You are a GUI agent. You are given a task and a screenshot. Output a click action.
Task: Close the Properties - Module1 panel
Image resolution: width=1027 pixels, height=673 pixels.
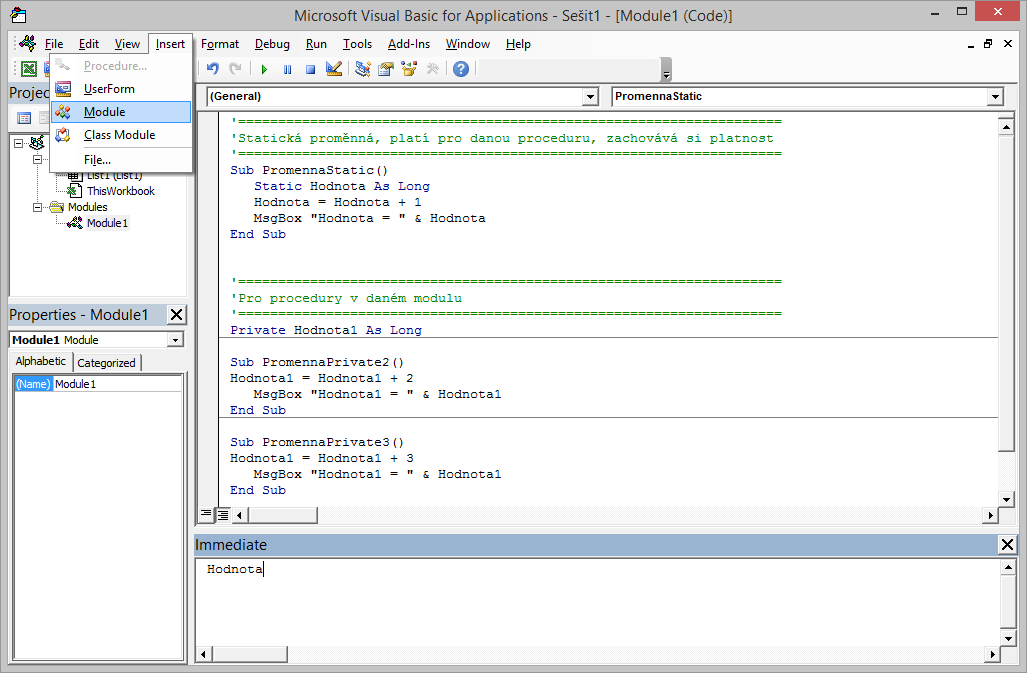(176, 315)
